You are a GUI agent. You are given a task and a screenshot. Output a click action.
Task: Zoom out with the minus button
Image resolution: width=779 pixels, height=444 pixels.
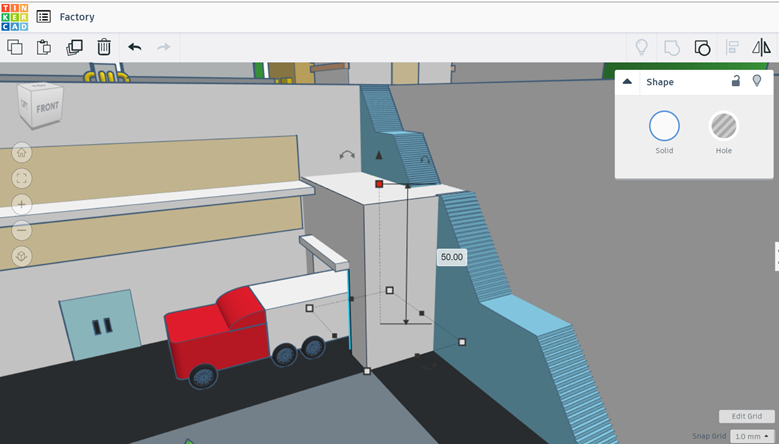coord(21,230)
